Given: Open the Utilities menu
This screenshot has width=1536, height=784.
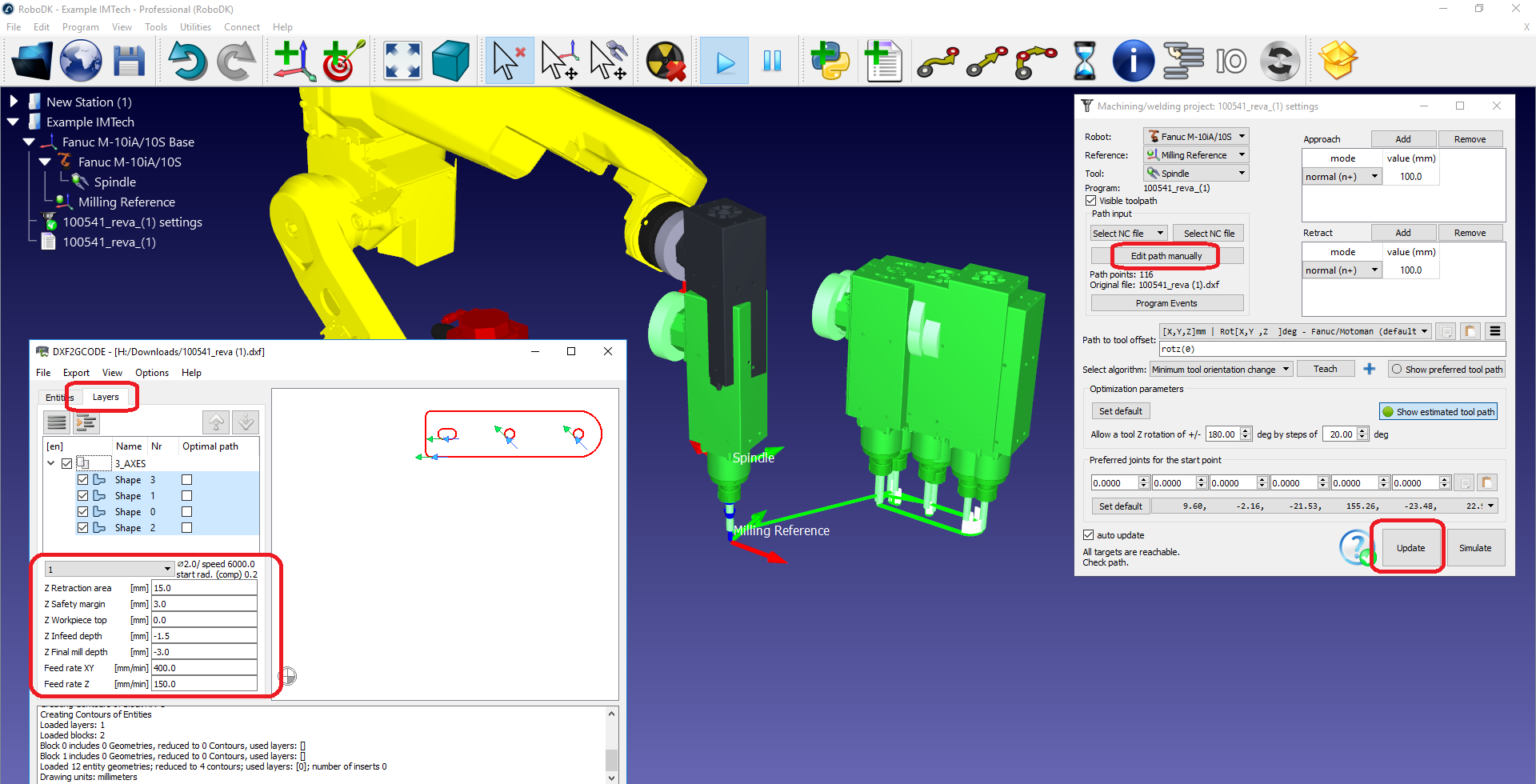Looking at the screenshot, I should [x=195, y=27].
